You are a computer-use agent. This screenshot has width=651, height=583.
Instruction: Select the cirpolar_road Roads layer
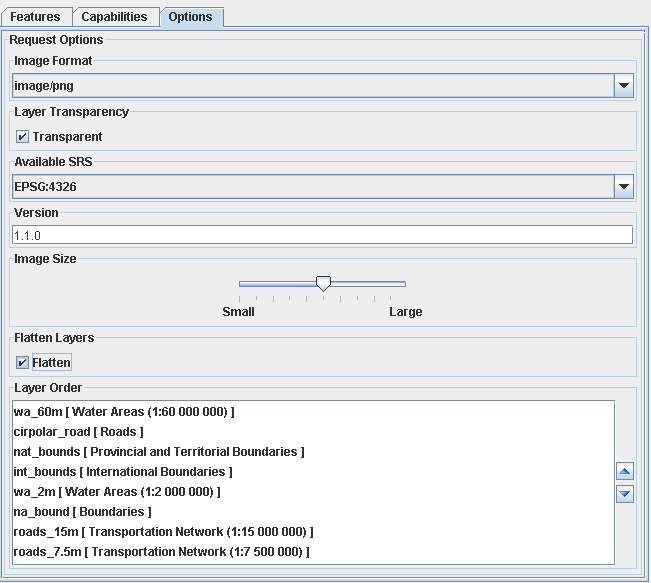tap(79, 432)
